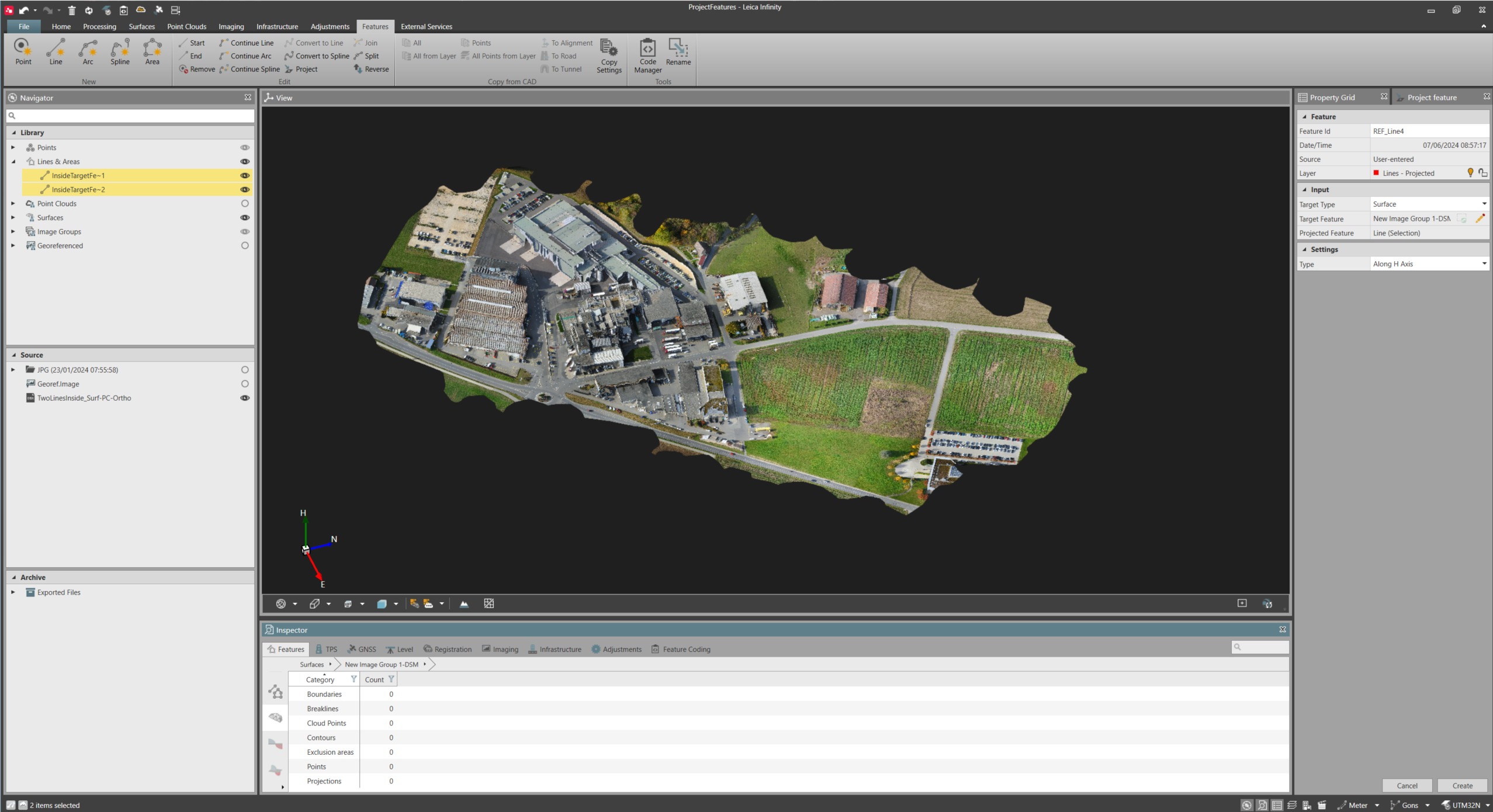
Task: Show Point Clouds in the view
Action: click(245, 203)
